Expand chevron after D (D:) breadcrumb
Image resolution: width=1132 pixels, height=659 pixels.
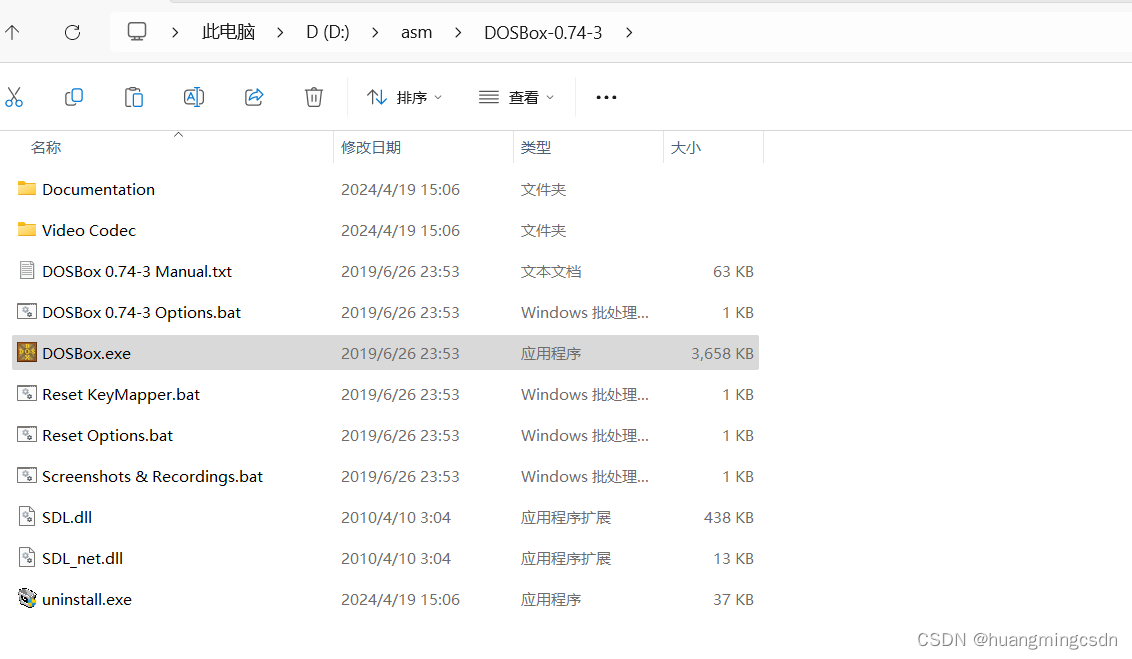pos(375,32)
